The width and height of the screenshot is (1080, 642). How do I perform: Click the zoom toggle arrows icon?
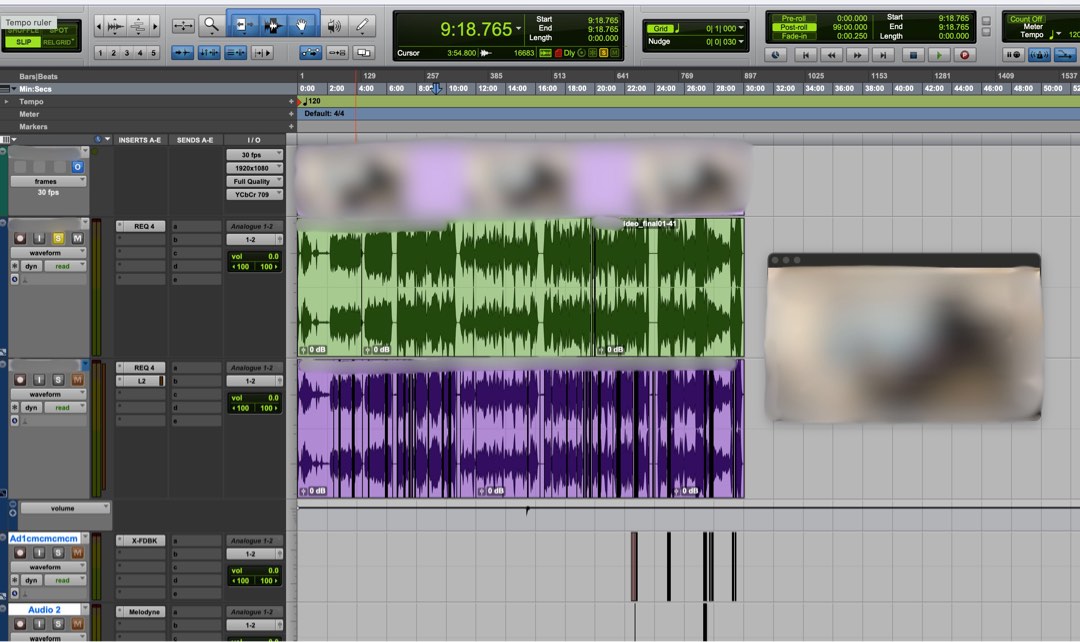pos(183,26)
